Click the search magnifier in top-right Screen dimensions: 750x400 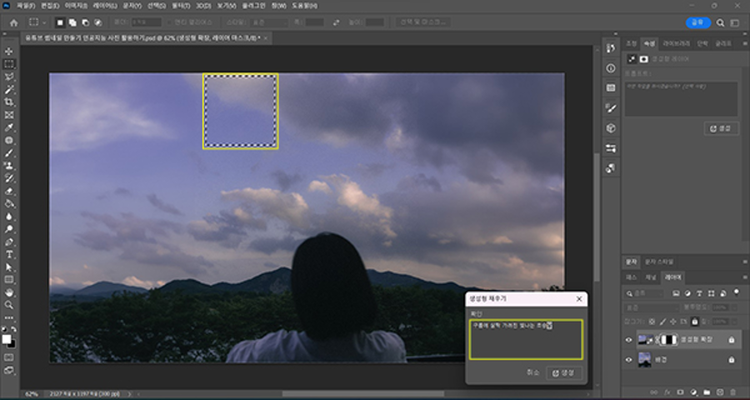[721, 22]
